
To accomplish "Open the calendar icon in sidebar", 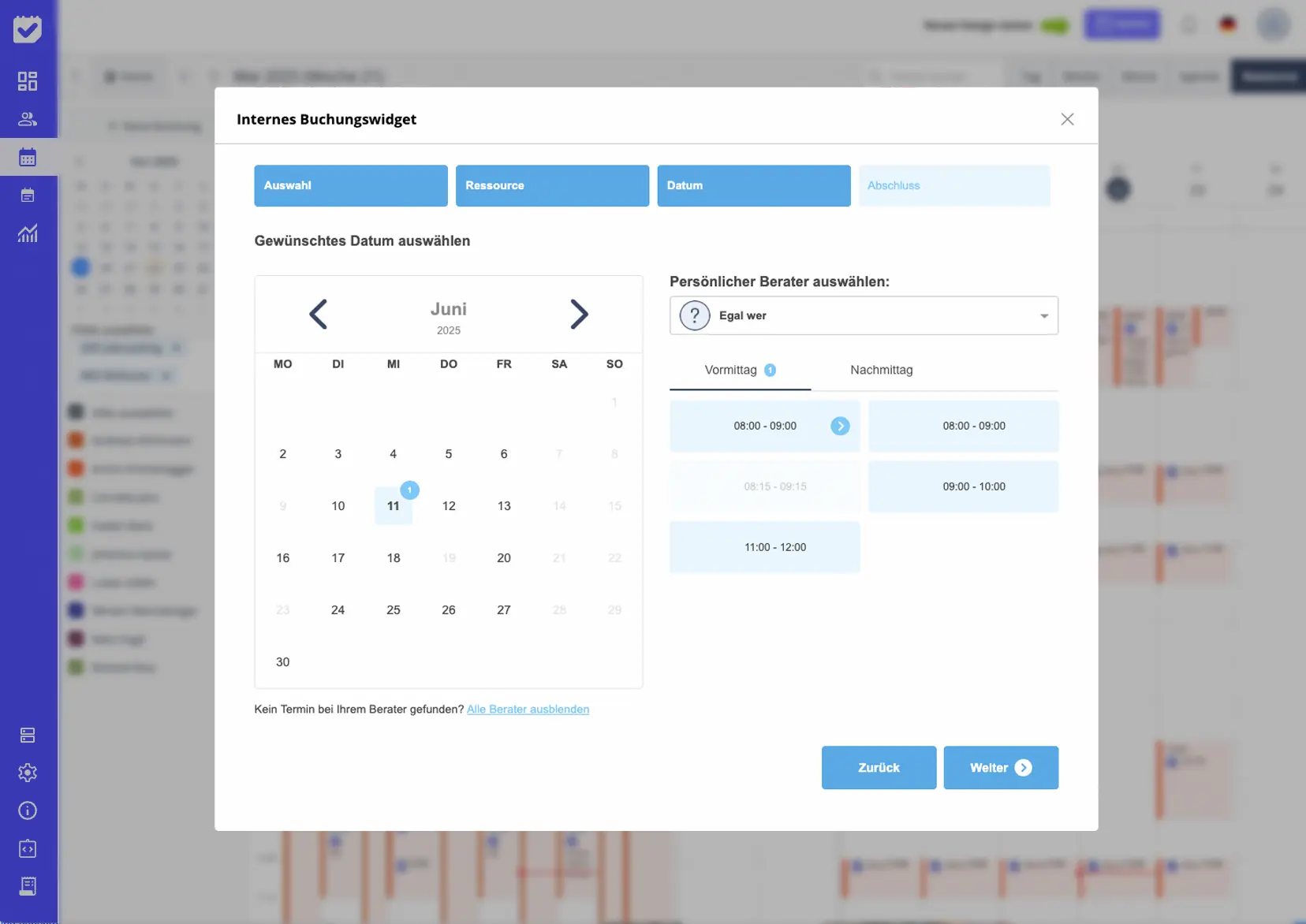I will [28, 157].
